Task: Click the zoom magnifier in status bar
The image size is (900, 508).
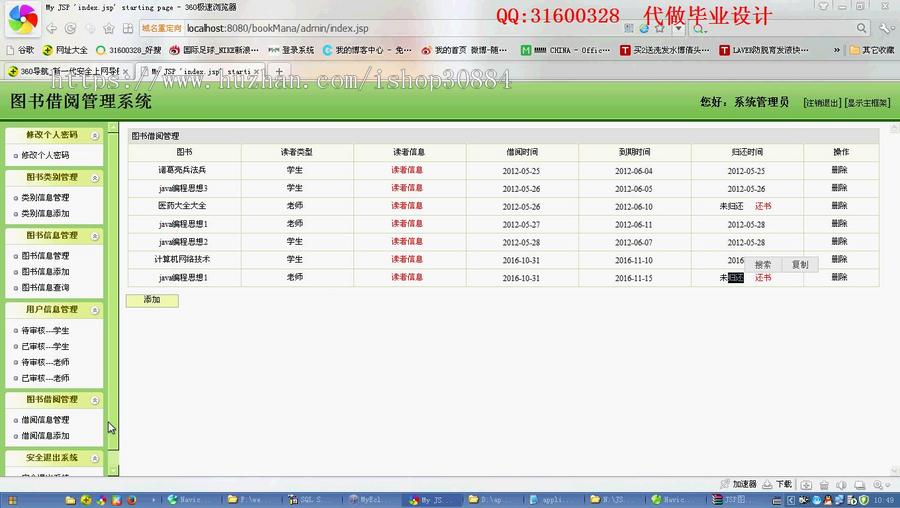Action: 880,484
